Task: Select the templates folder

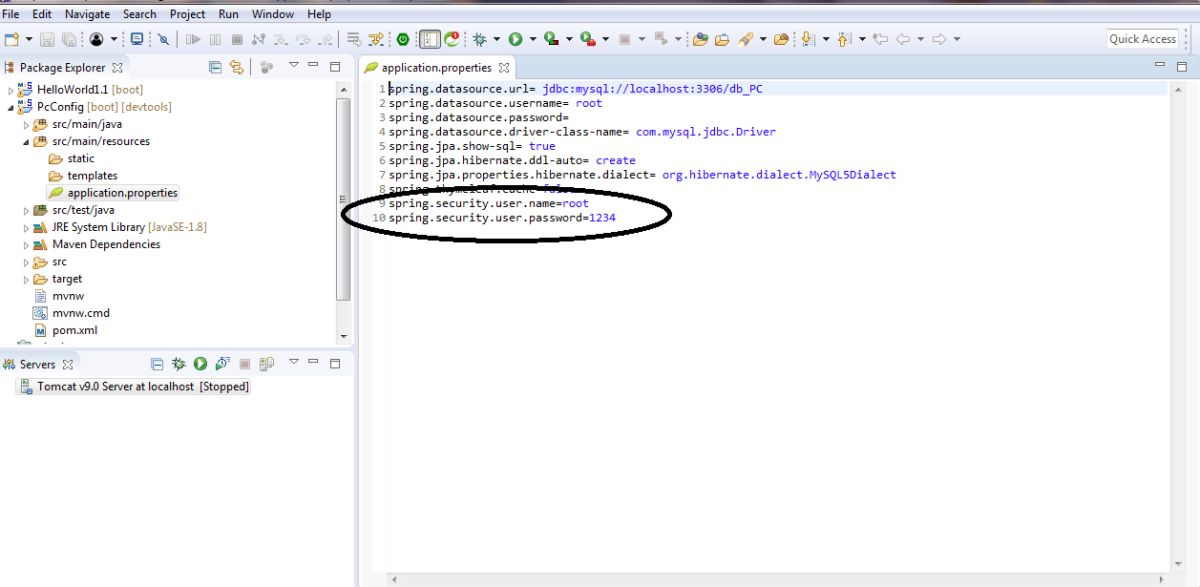Action: point(84,176)
